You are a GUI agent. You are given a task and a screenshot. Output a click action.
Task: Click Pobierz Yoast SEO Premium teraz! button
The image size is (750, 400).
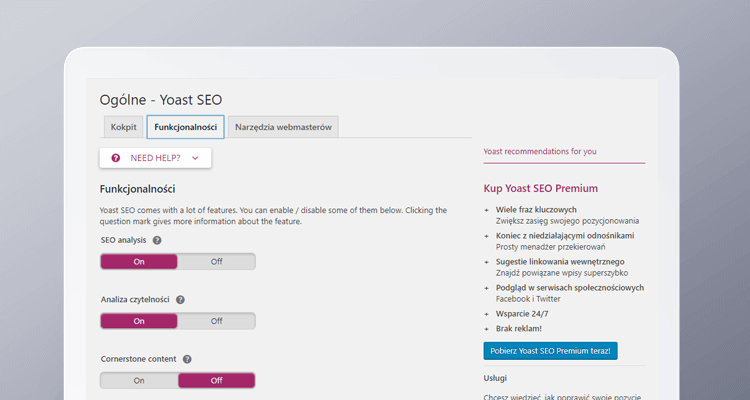click(x=551, y=351)
